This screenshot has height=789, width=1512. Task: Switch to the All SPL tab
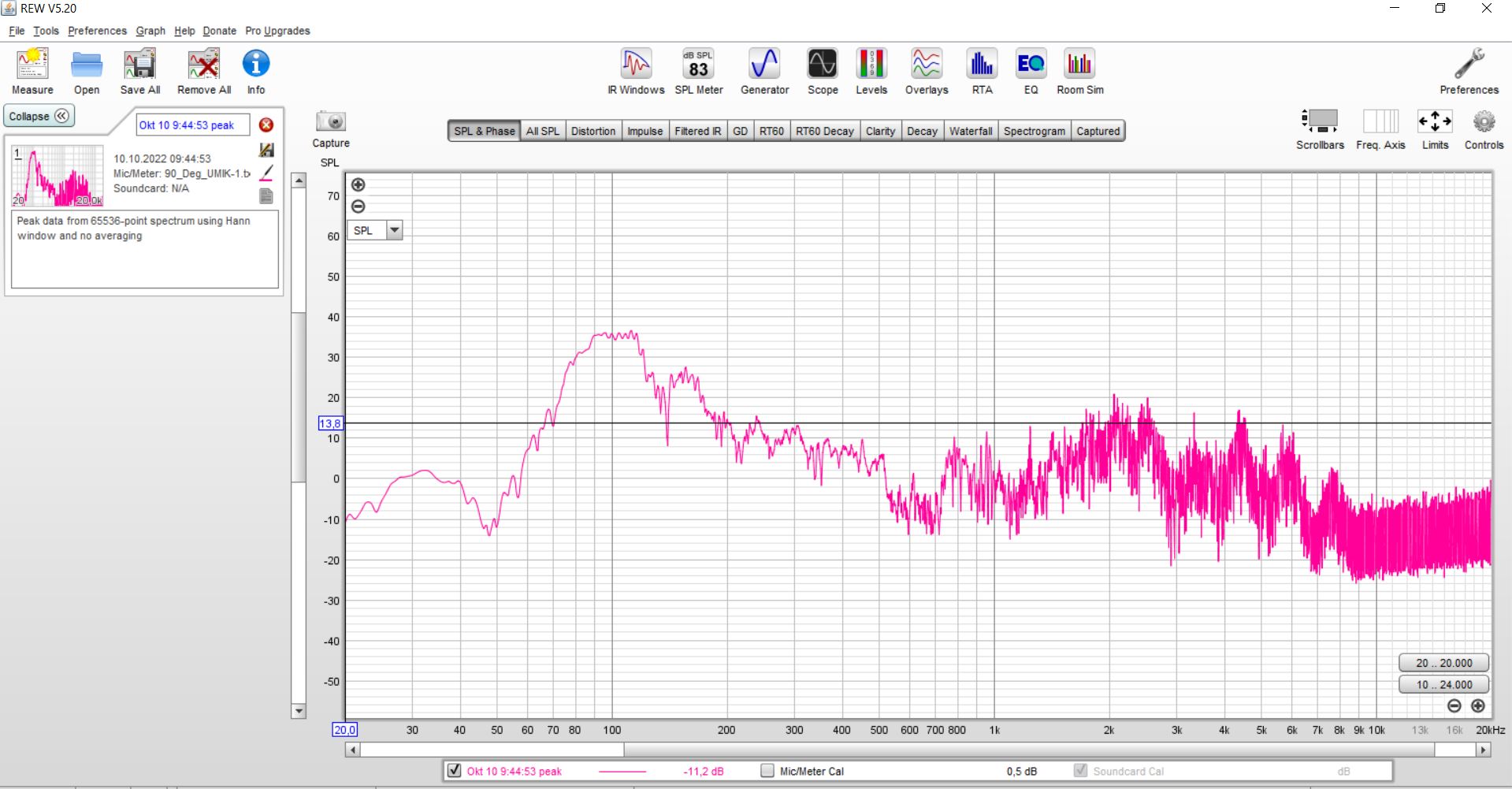point(542,131)
